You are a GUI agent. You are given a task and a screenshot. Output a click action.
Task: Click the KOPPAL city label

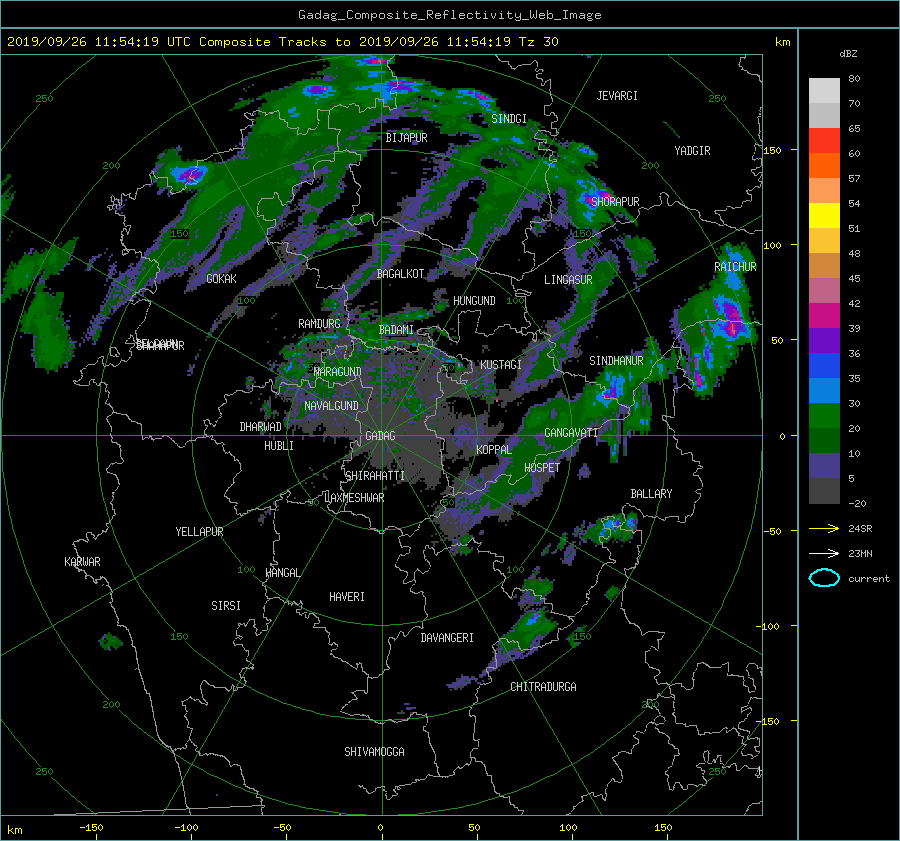[494, 449]
